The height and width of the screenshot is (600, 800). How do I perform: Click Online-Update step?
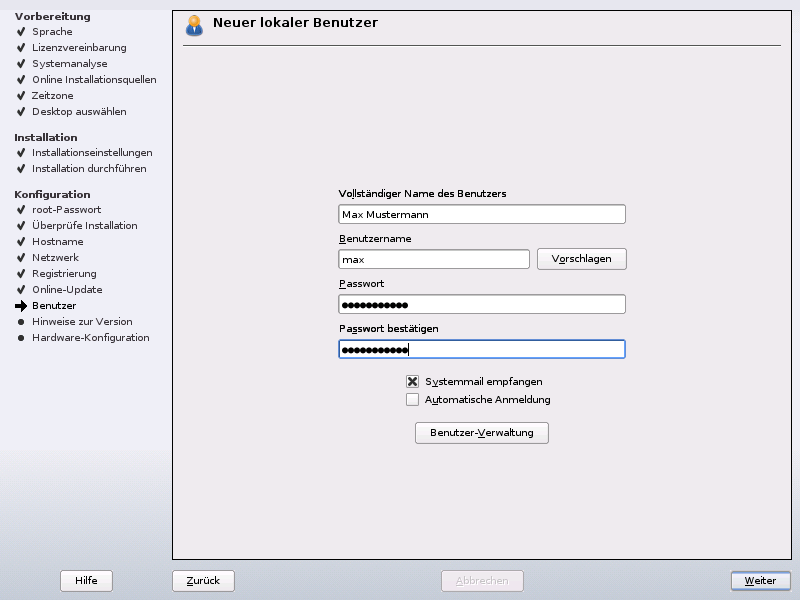pyautogui.click(x=67, y=289)
